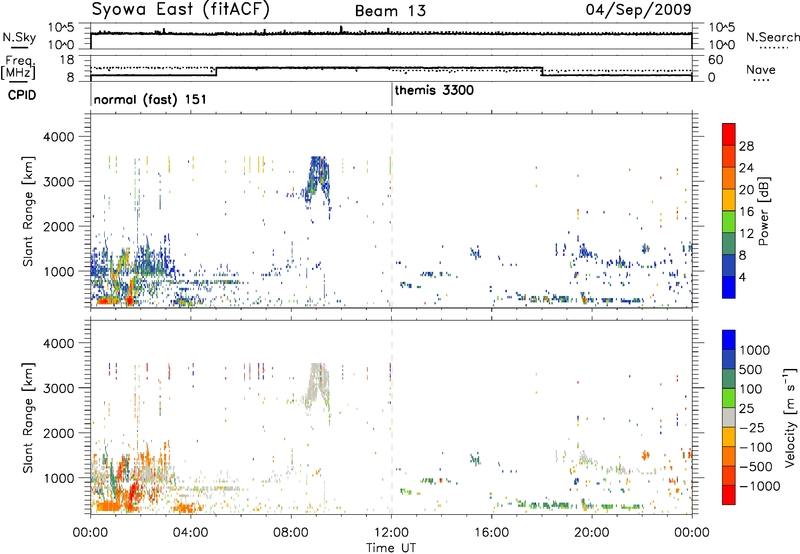Click the left '10^5' noise axis tick

coord(62,27)
